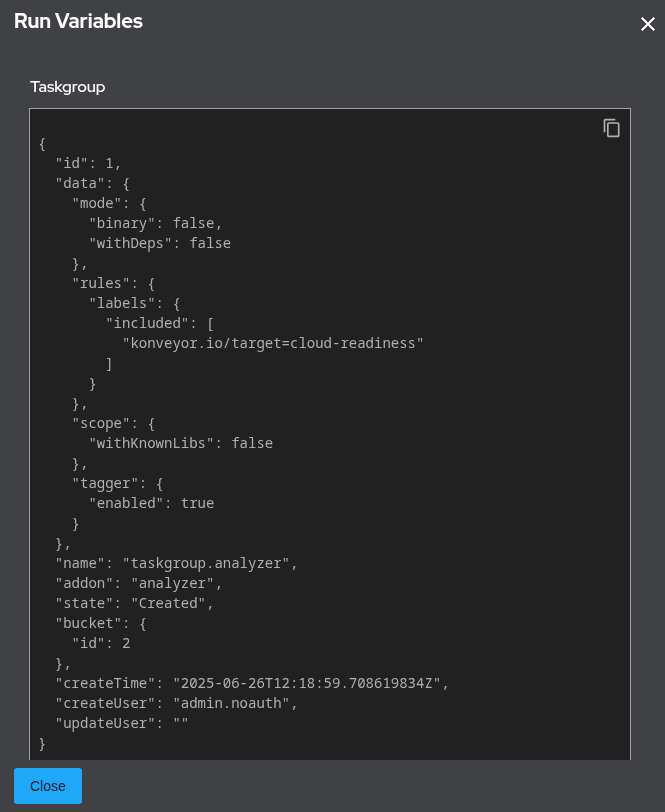This screenshot has width=665, height=812.
Task: Close the Run Variables dialog with X
Action: point(647,24)
